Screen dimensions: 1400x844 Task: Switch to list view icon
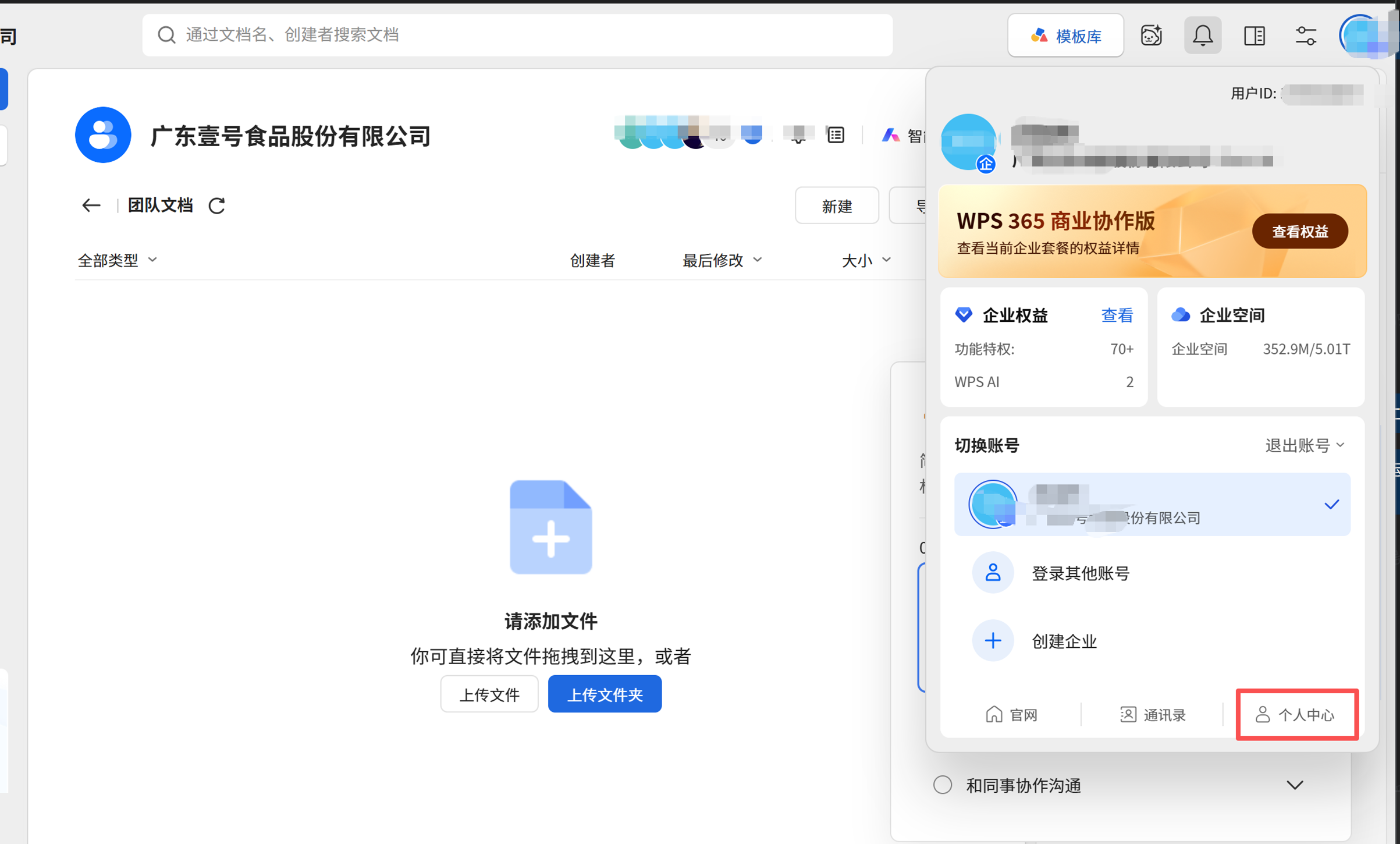pyautogui.click(x=836, y=136)
